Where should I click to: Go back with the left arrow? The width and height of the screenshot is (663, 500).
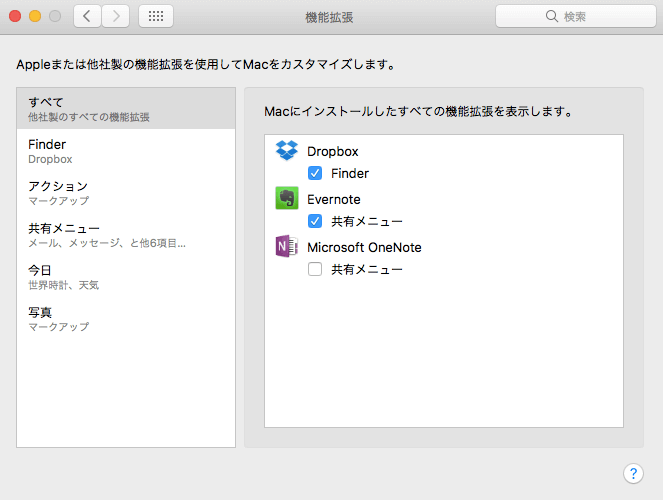[87, 16]
